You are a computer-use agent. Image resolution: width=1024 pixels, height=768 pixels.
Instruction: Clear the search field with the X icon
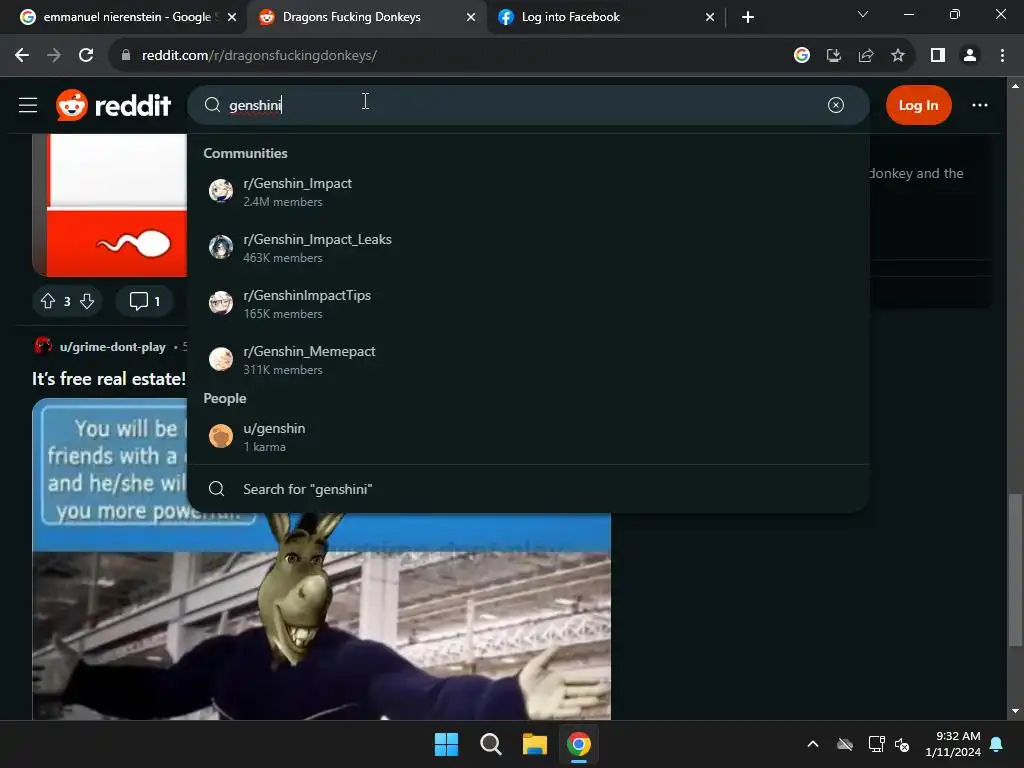[835, 105]
